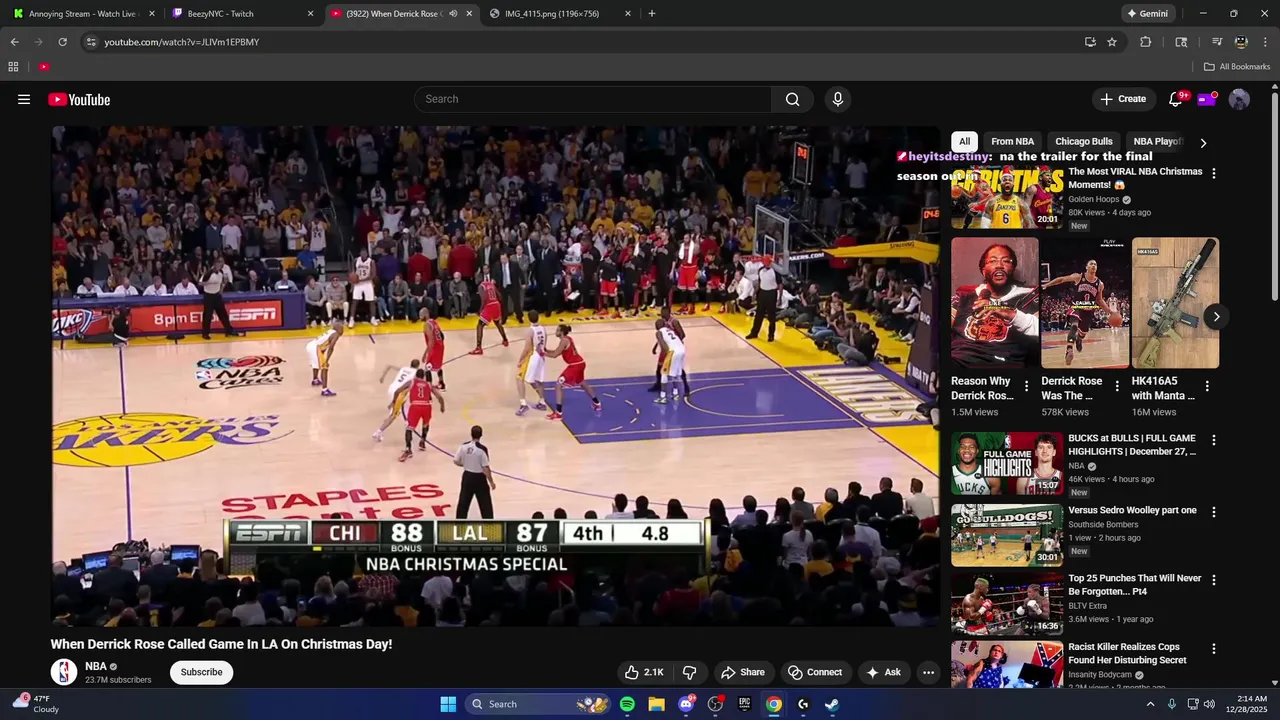Open Chrome media controls icon
Image resolution: width=1280 pixels, height=720 pixels.
pyautogui.click(x=1217, y=42)
